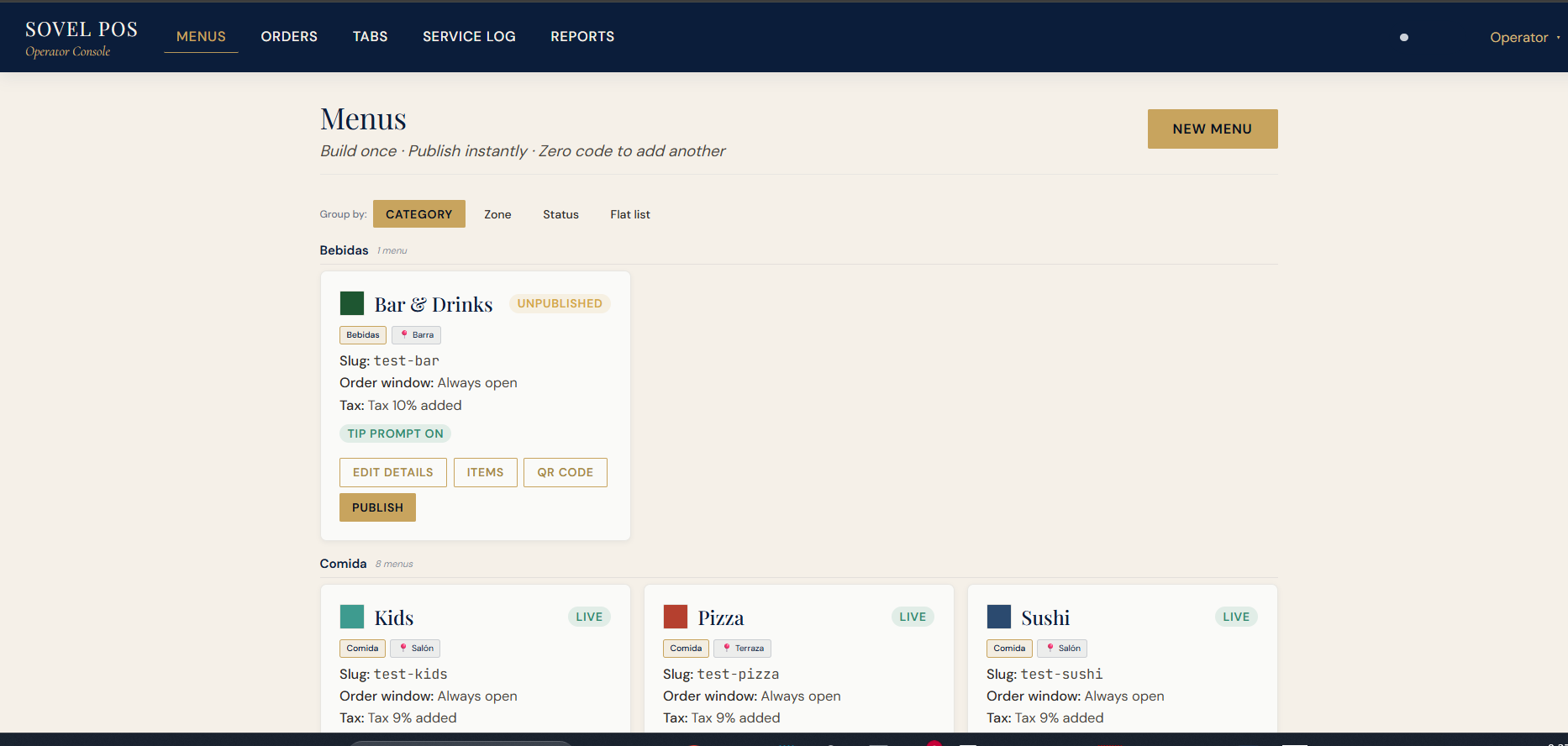1568x746 pixels.
Task: Open the Menus navigation tab
Action: (201, 37)
